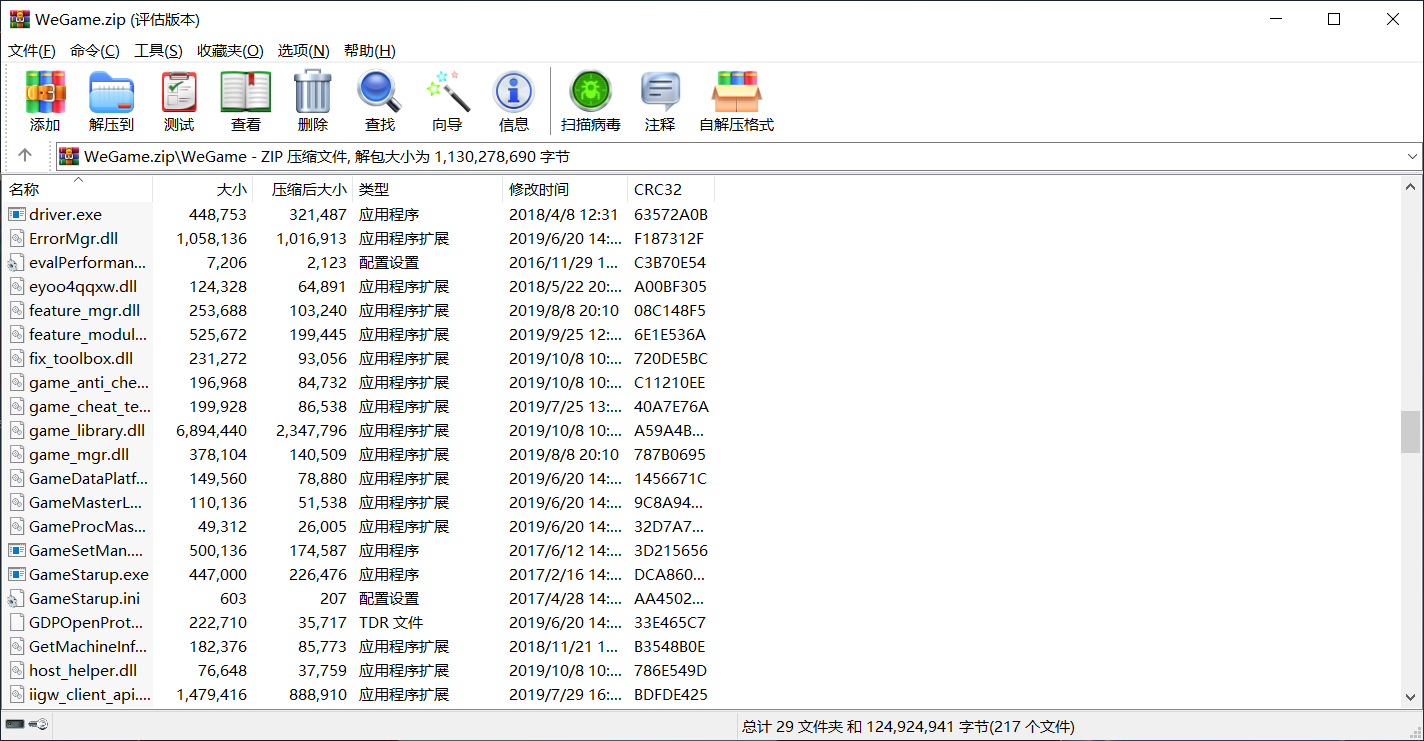This screenshot has width=1424, height=741.
Task: Sort by Name (名称) column header
Action: (x=78, y=189)
